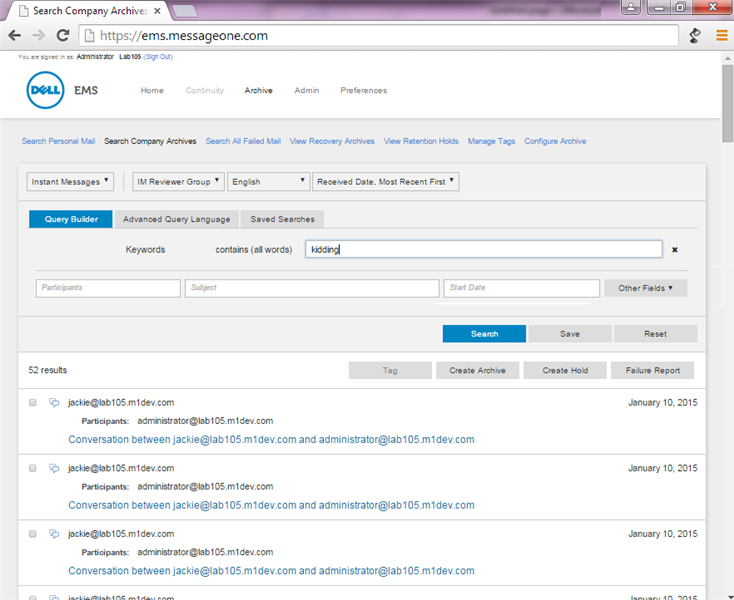Viewport: 734px width, 600px height.
Task: Open the Configure Archive link
Action: [x=555, y=141]
